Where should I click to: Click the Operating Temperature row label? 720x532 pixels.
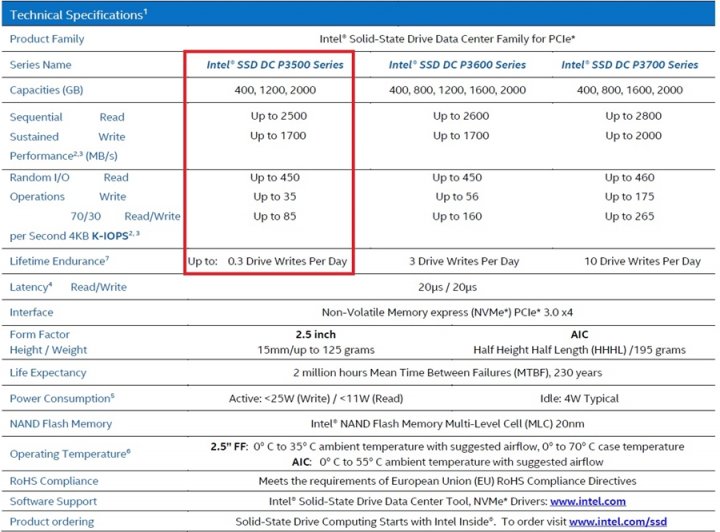(x=70, y=454)
